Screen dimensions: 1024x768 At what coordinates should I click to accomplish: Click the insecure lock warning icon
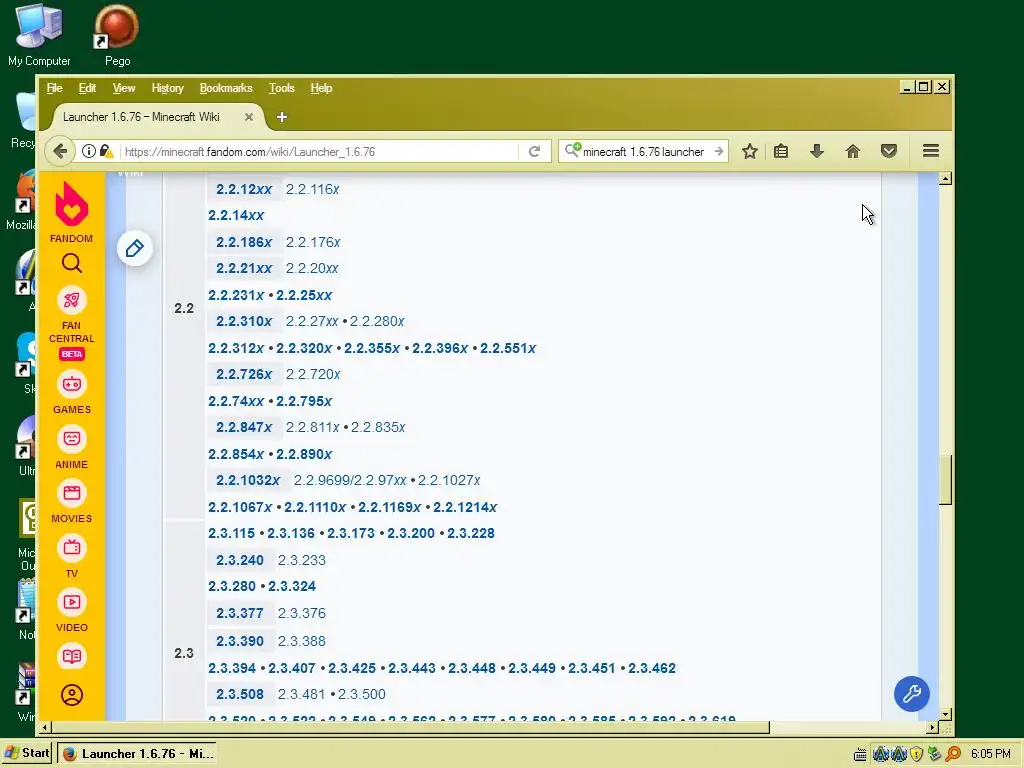click(106, 152)
